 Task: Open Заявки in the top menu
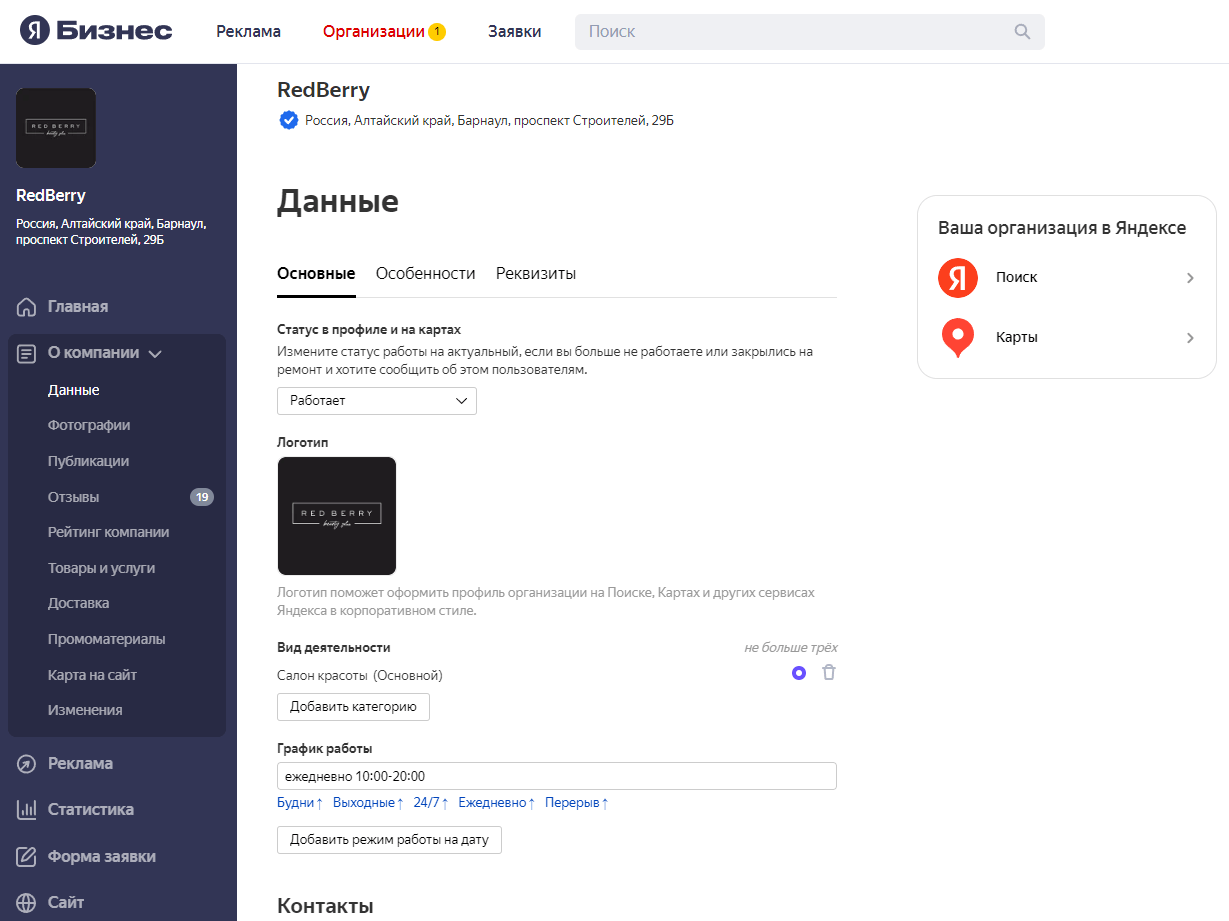pyautogui.click(x=515, y=31)
